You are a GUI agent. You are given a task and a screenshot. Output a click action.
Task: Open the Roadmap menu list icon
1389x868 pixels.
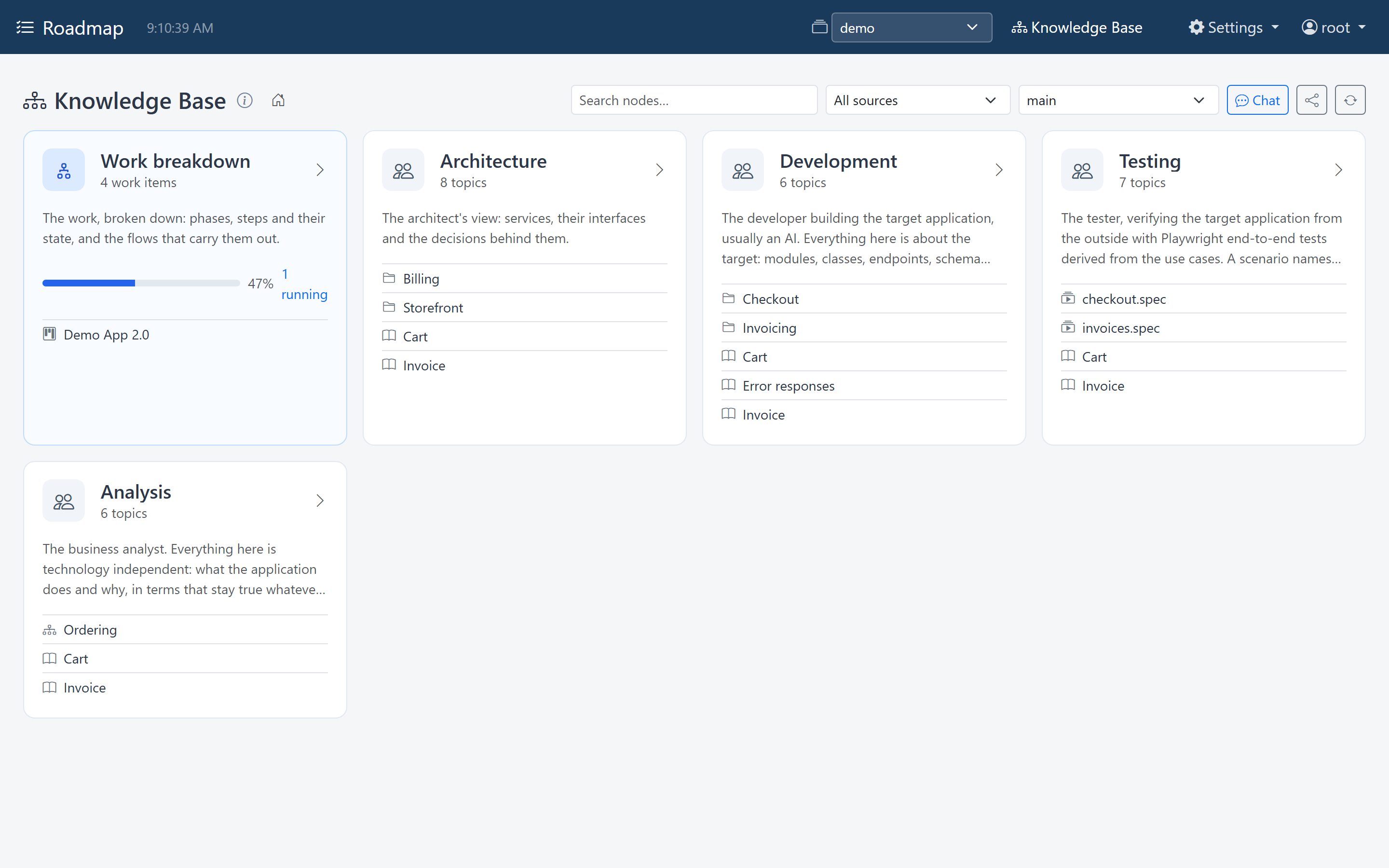pyautogui.click(x=25, y=27)
